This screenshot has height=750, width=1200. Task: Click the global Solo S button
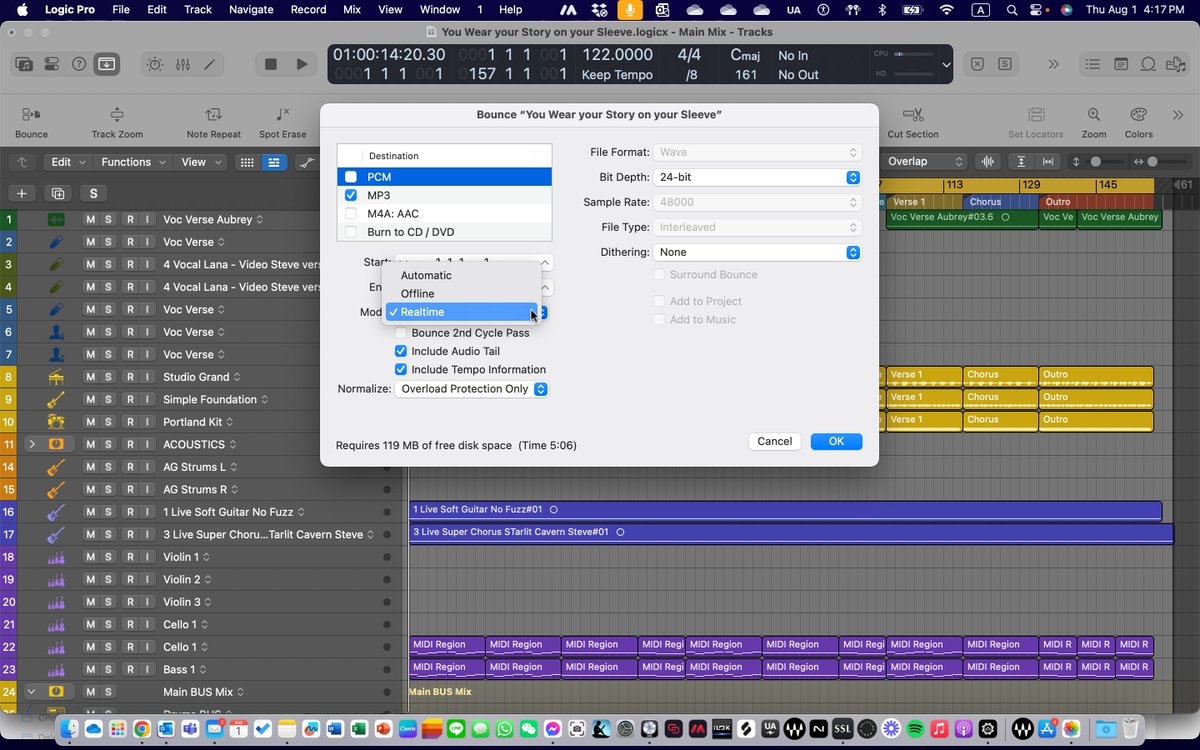pos(94,193)
